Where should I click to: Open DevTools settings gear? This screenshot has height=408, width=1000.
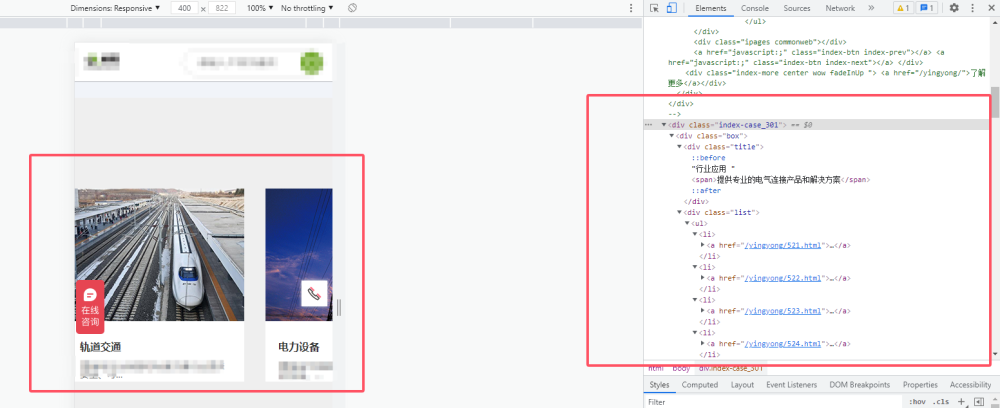pos(954,8)
